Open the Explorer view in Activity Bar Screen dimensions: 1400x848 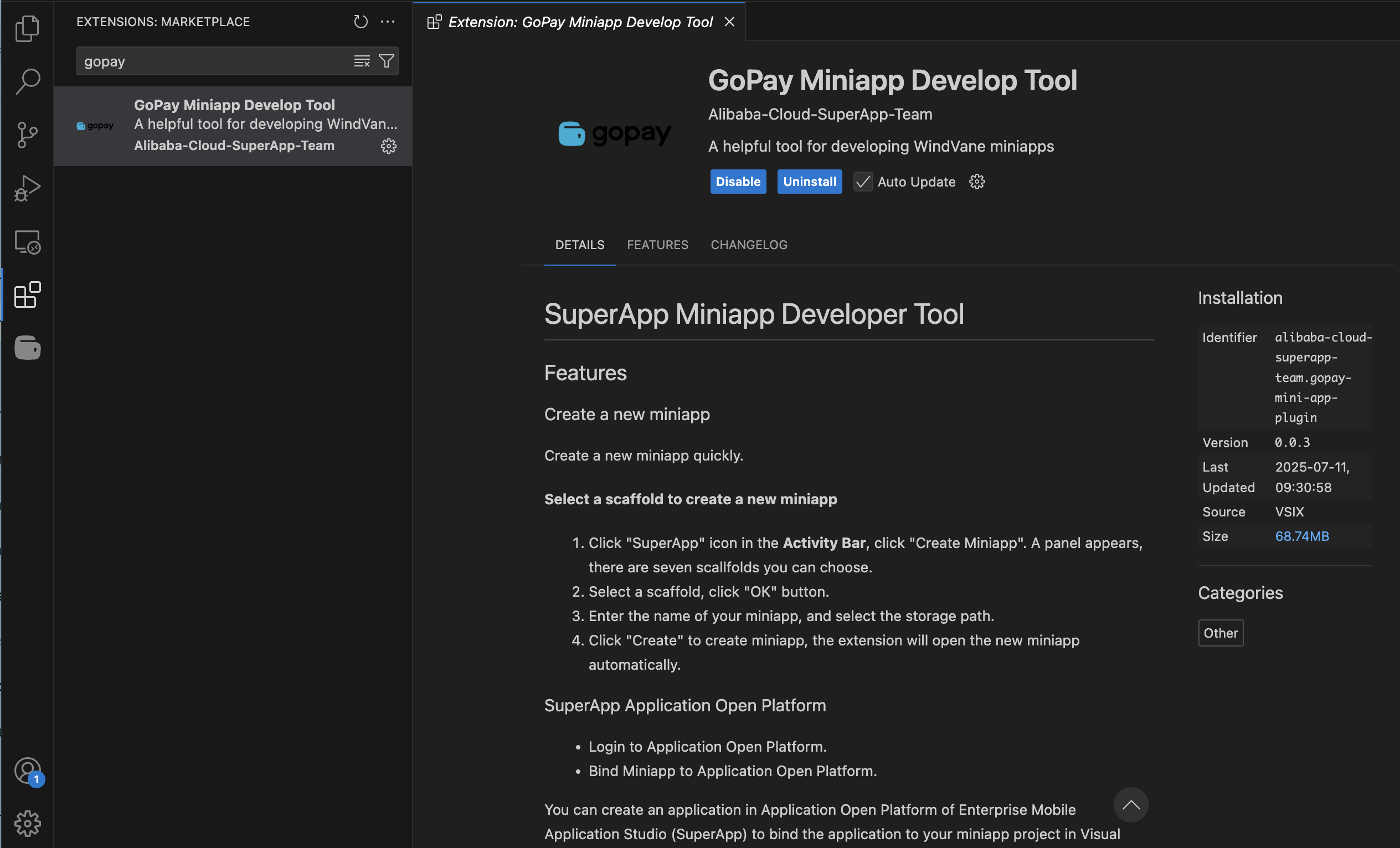tap(27, 28)
